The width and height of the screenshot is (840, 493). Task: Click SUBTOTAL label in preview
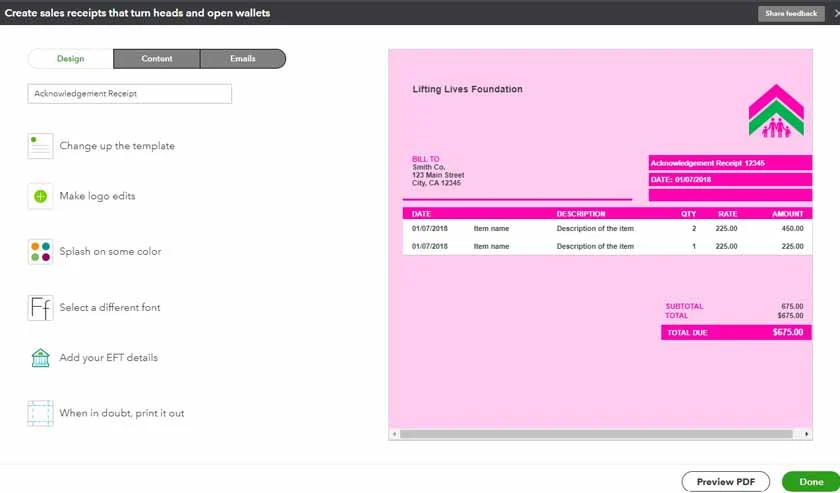[684, 307]
